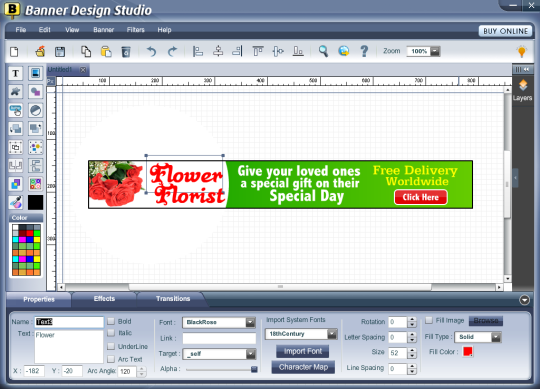Image resolution: width=540 pixels, height=389 pixels.
Task: Click the BUY ONLINE button
Action: [x=505, y=31]
